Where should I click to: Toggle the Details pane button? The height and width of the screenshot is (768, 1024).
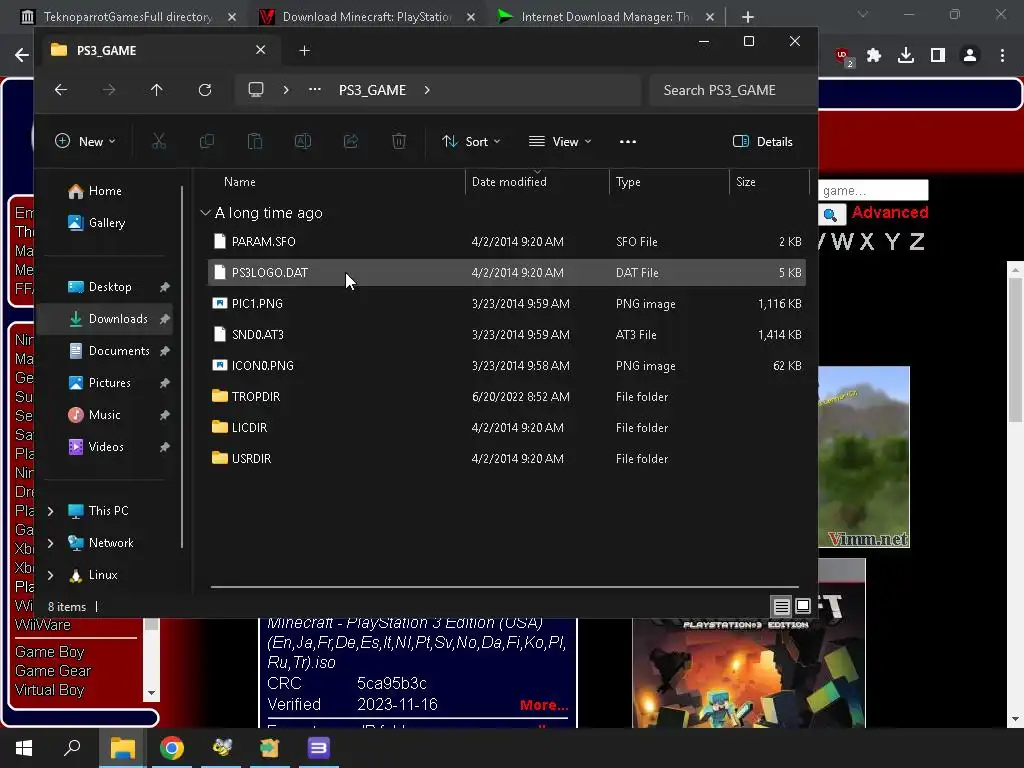point(763,142)
